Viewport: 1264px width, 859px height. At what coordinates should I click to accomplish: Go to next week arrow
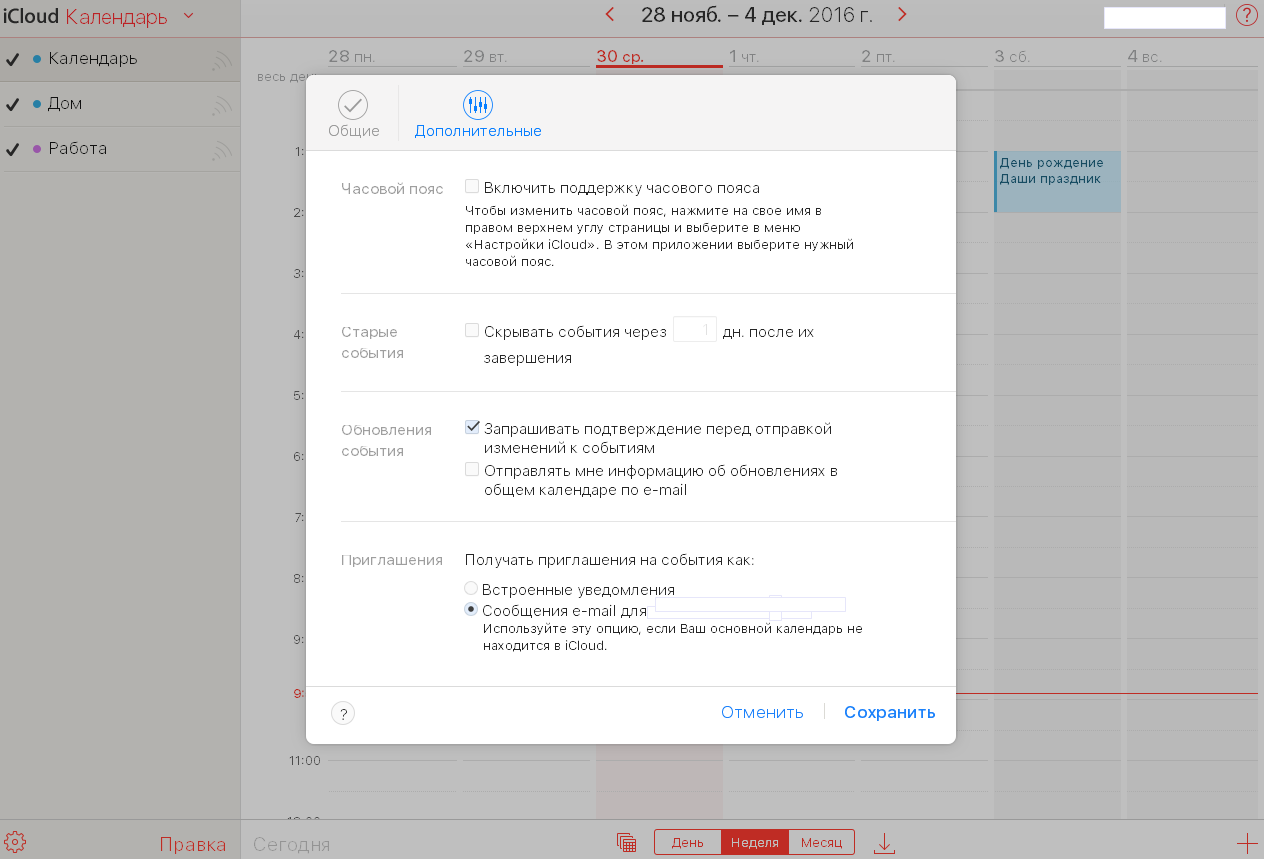point(902,14)
